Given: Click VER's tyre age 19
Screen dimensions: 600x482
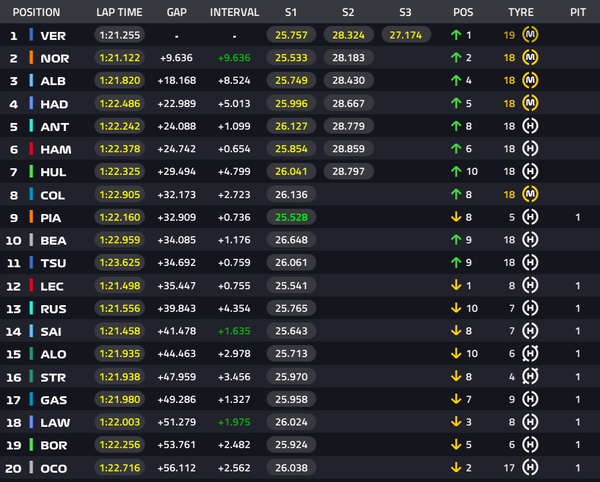Looking at the screenshot, I should pos(509,35).
